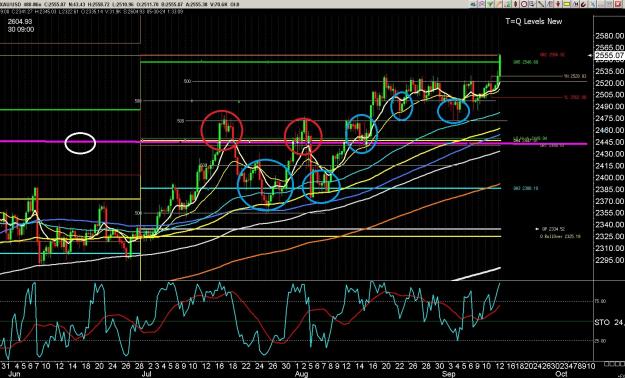
Task: Click the 'STO 24' indicator label
Action: [x=609, y=322]
